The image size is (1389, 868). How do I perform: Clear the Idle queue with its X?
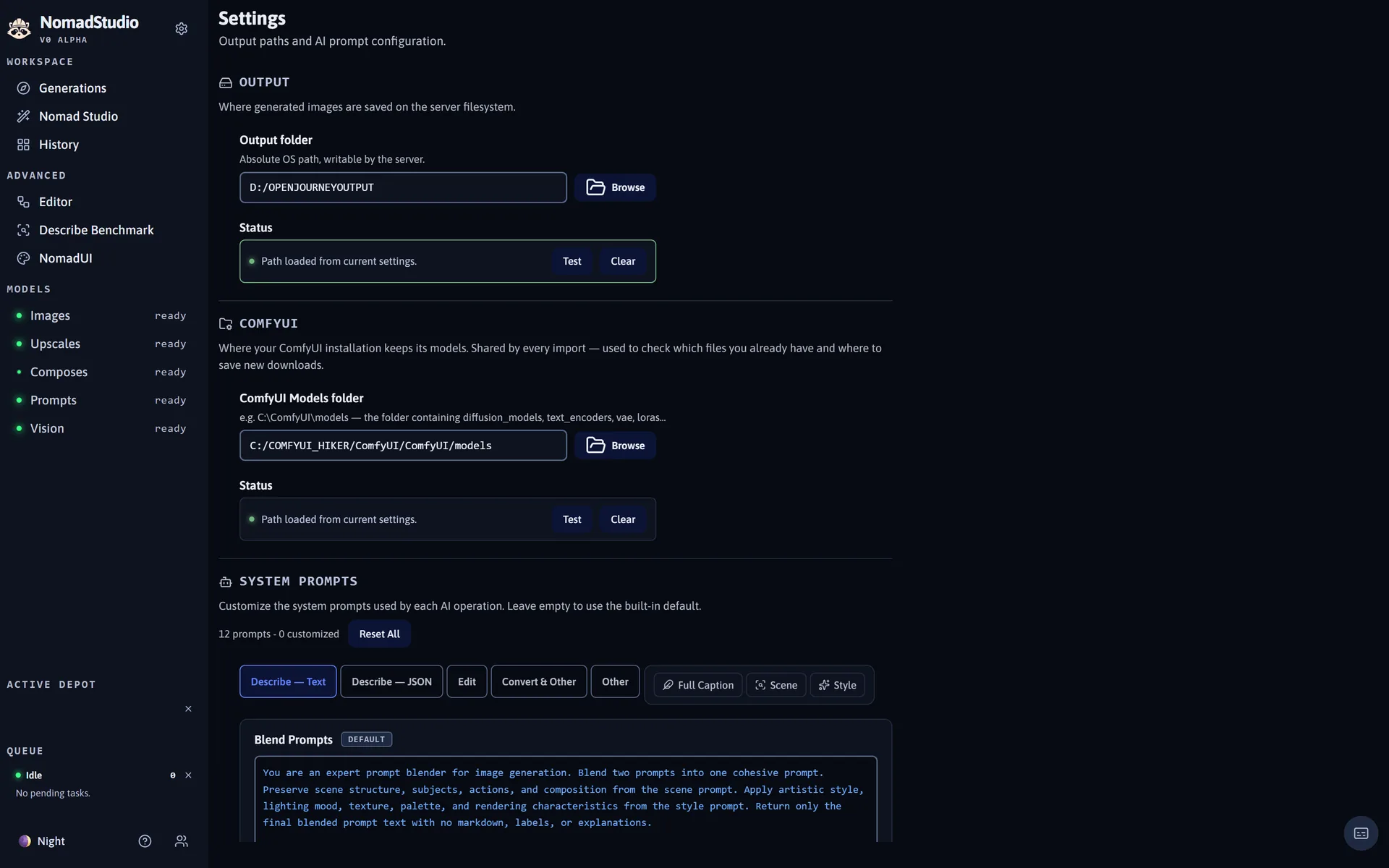pos(188,775)
